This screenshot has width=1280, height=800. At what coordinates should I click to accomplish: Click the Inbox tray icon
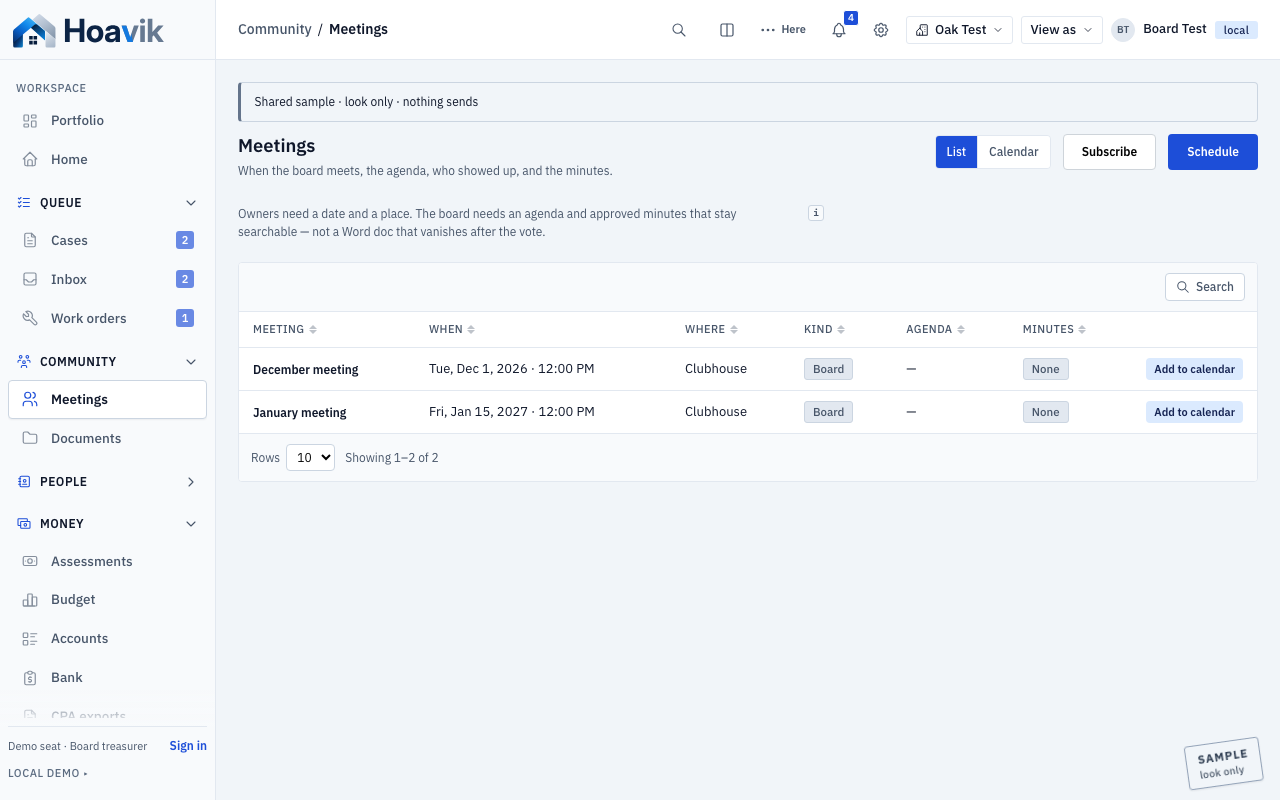pos(30,280)
